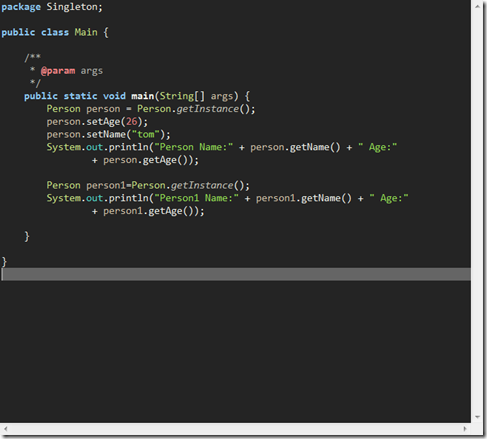
Task: Click the " Age:" string in the first println
Action: (378, 147)
